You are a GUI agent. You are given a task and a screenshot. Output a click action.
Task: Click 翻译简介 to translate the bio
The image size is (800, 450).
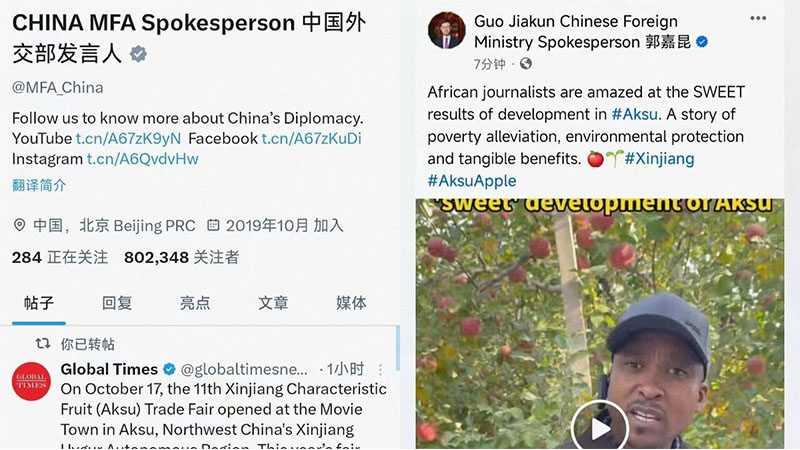click(39, 185)
